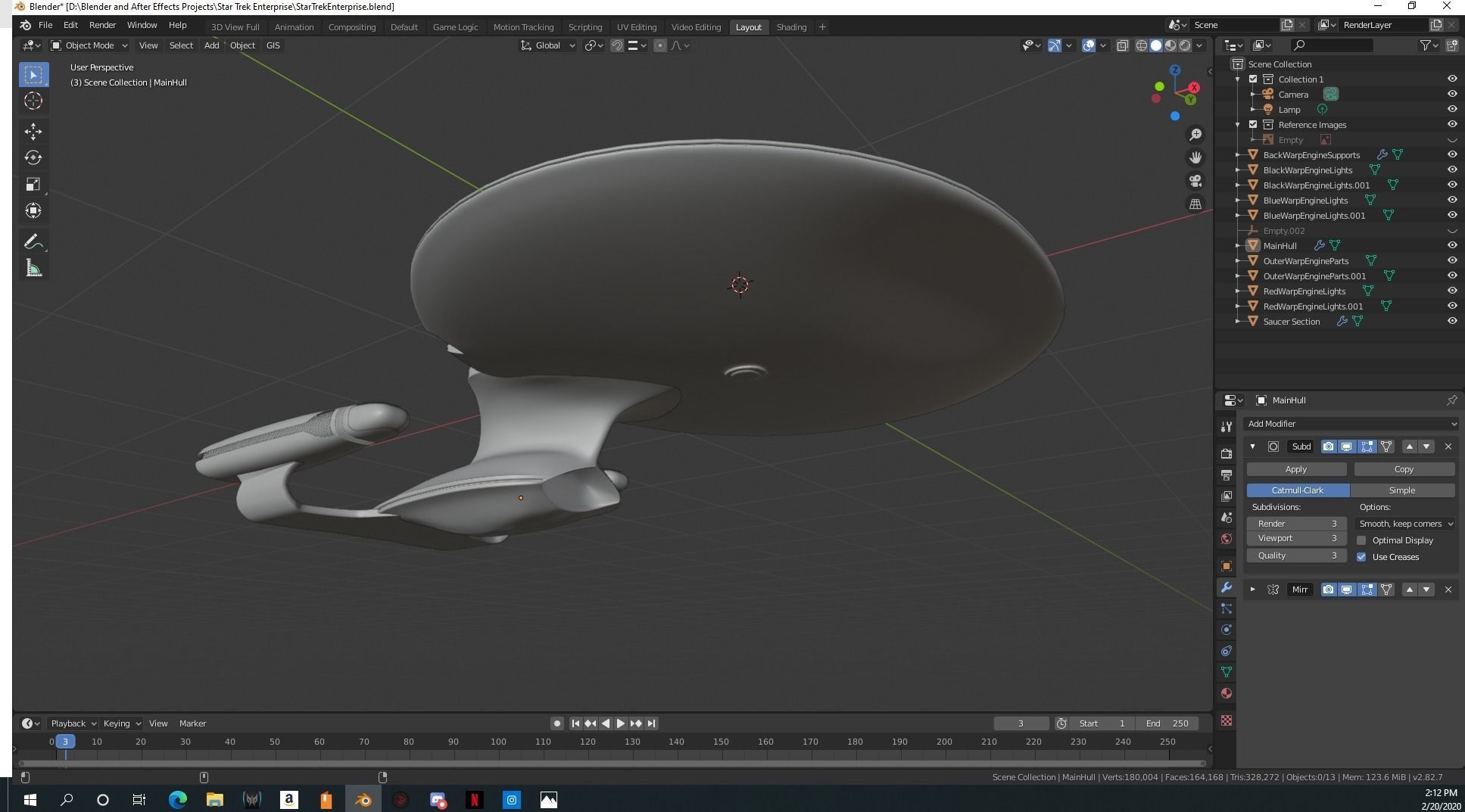Select the Cursor tool in the toolbar
Screen dimensions: 1465x812
(x=33, y=101)
